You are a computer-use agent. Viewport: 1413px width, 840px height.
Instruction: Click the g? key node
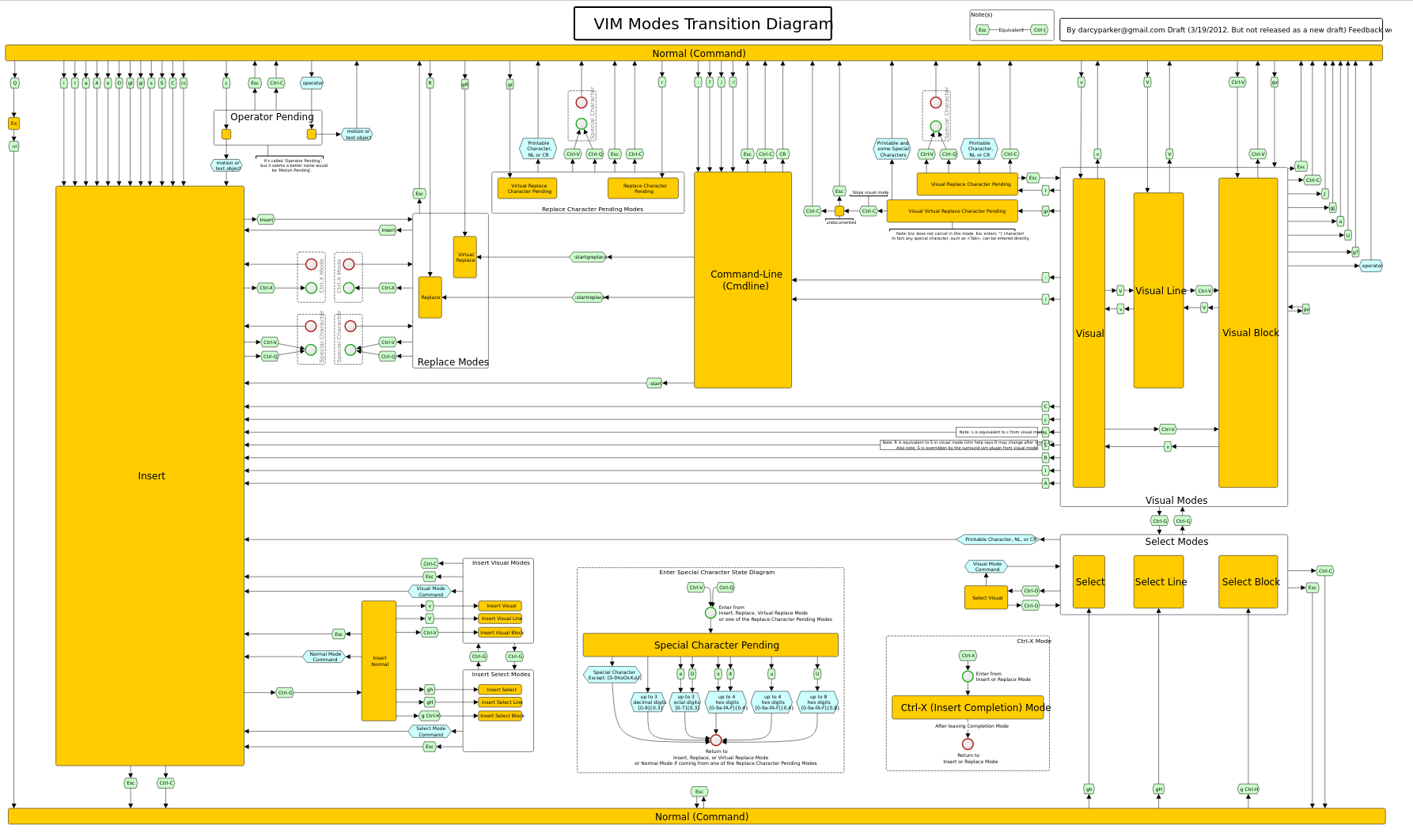click(x=1354, y=252)
